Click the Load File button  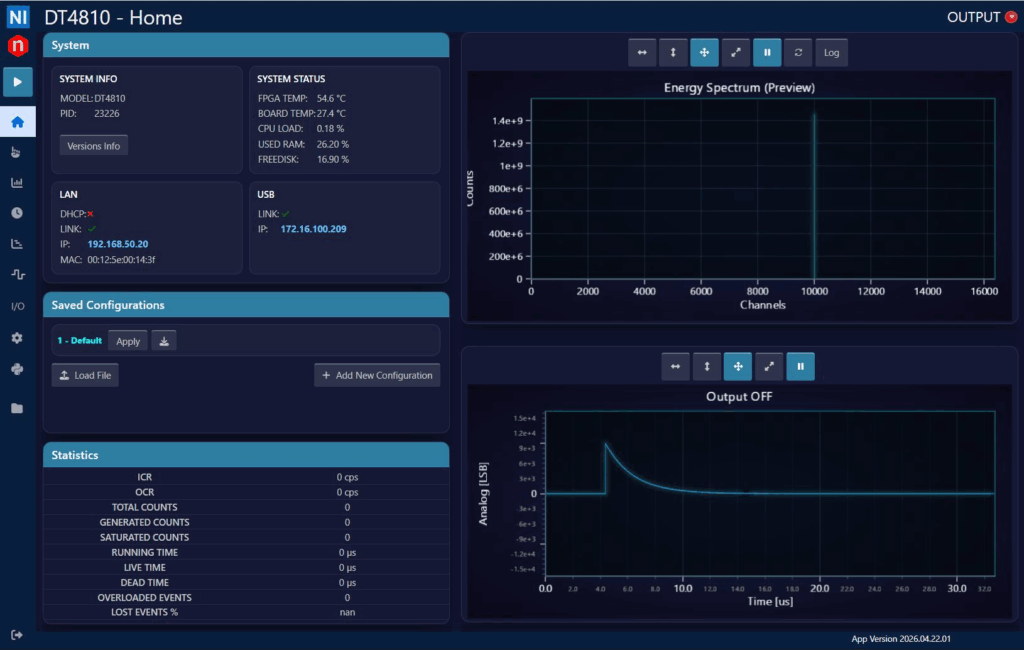pos(85,375)
